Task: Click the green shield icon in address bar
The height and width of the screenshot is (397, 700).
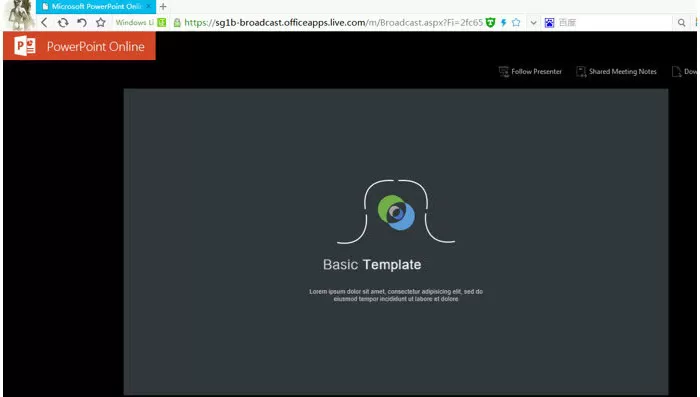Action: click(x=491, y=22)
